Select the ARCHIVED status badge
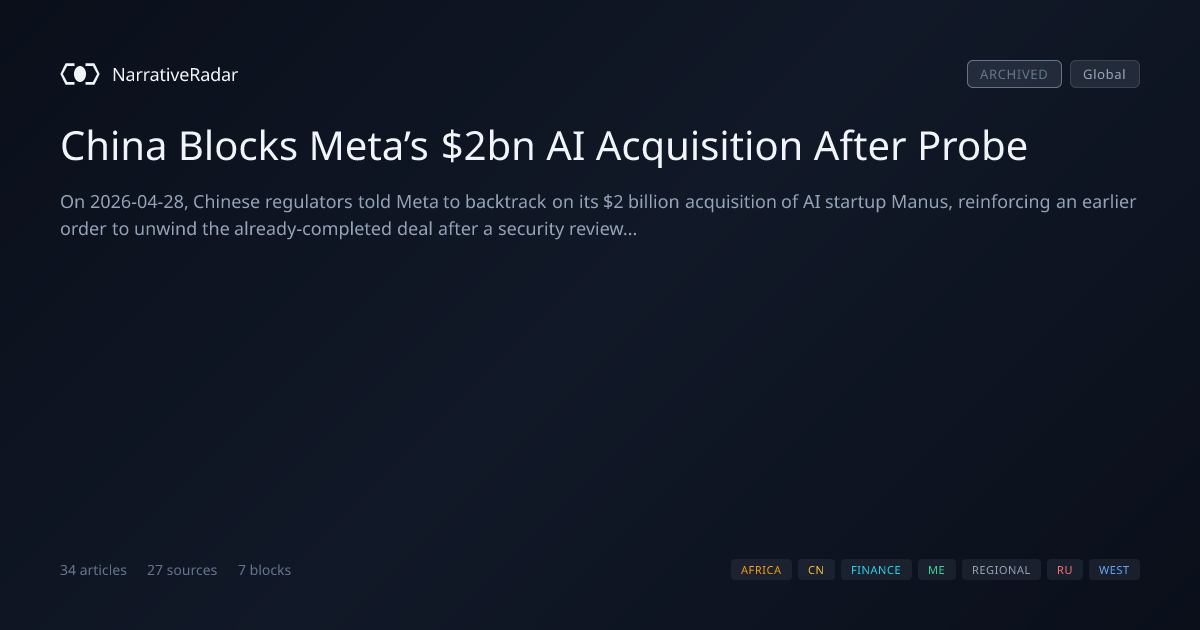The width and height of the screenshot is (1200, 630). click(x=1014, y=74)
